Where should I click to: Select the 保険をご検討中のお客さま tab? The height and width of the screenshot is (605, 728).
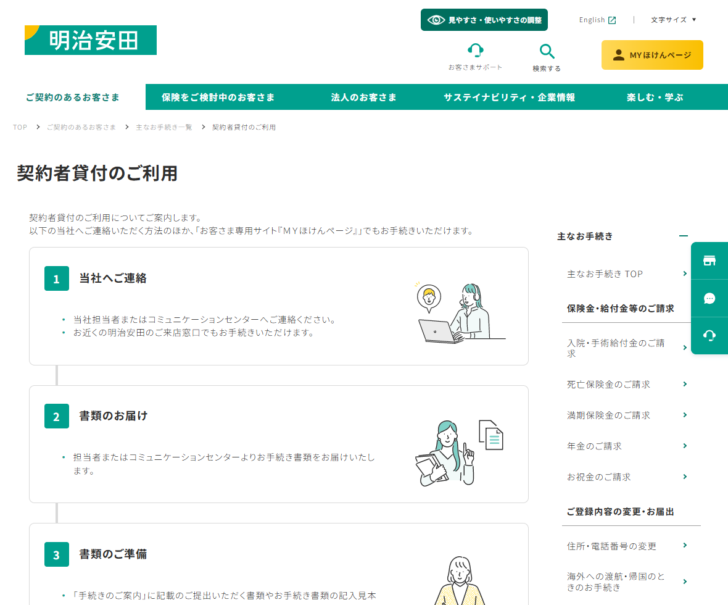218,97
